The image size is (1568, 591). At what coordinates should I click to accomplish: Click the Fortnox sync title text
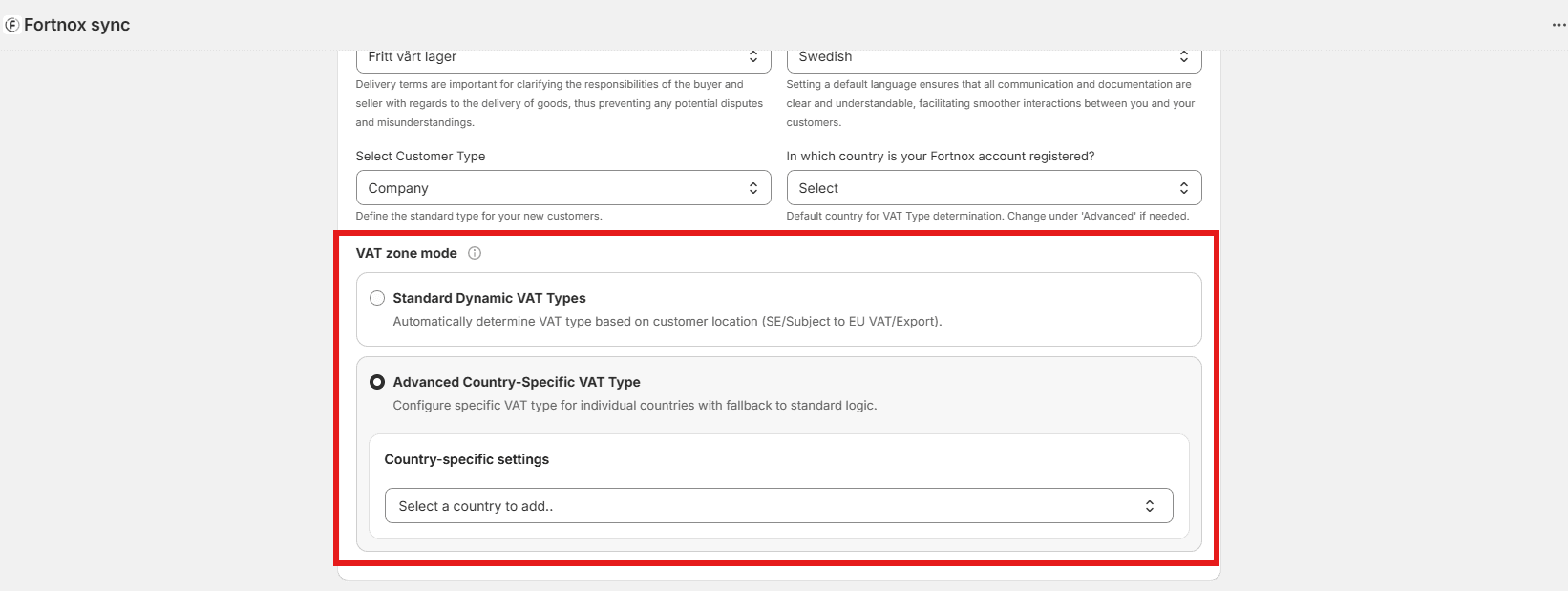(x=76, y=25)
